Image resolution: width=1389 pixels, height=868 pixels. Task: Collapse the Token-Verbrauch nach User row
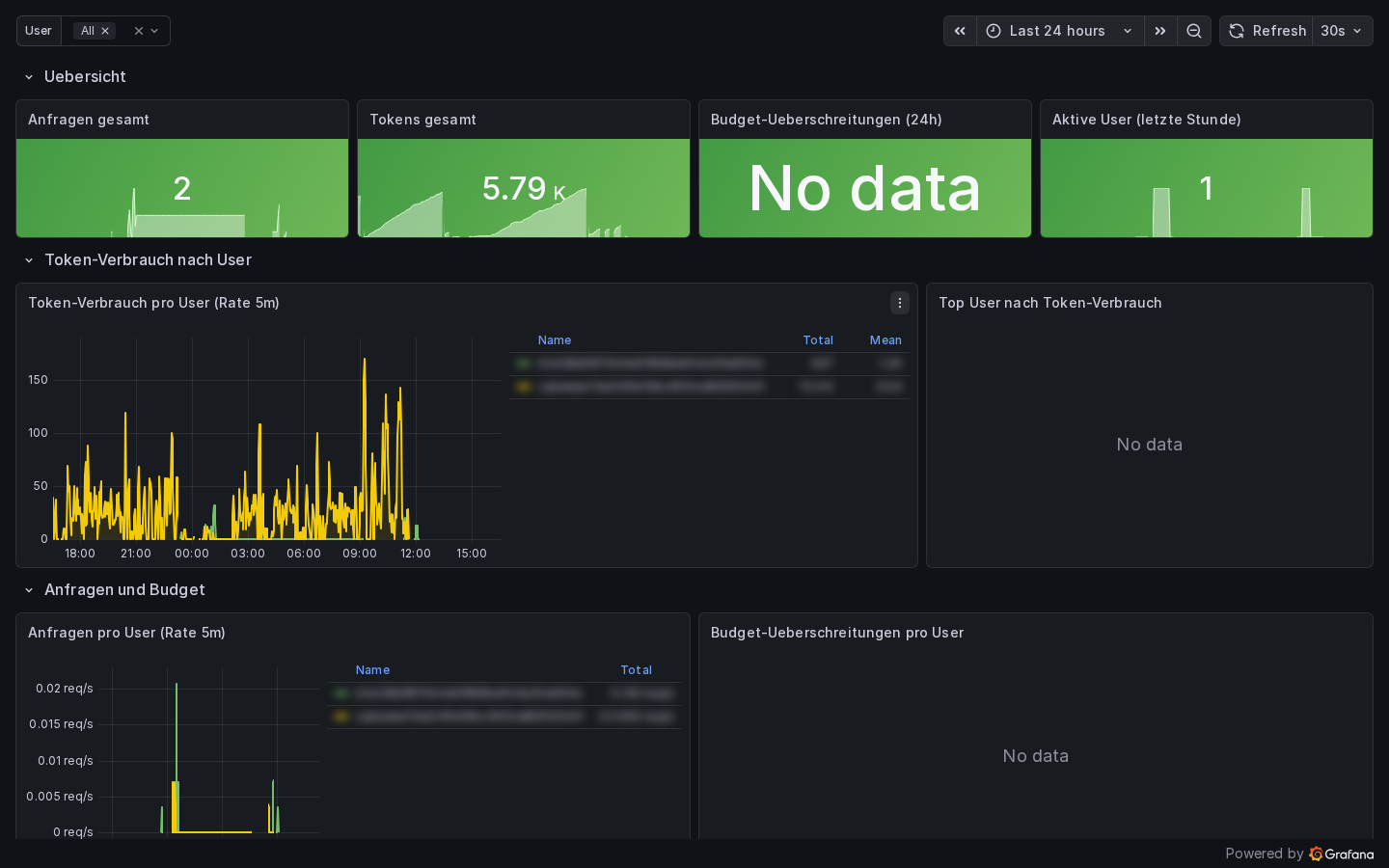click(x=29, y=260)
